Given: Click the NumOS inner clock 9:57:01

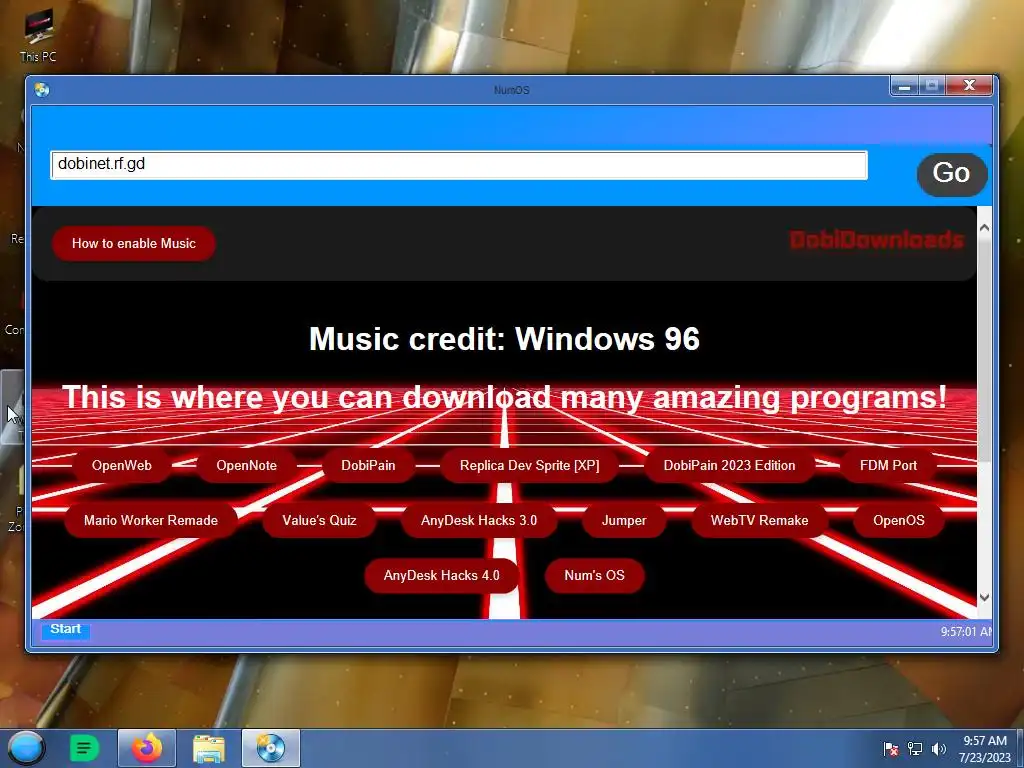Looking at the screenshot, I should pos(966,632).
